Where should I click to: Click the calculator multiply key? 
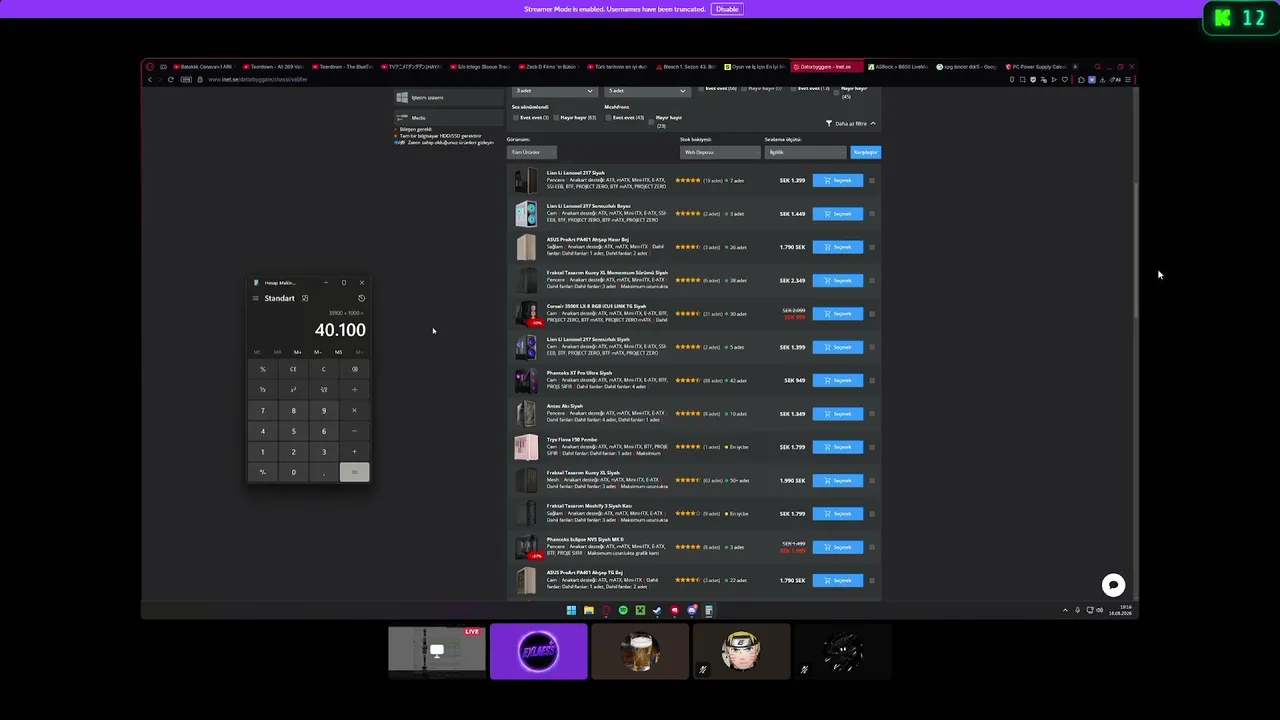point(354,410)
